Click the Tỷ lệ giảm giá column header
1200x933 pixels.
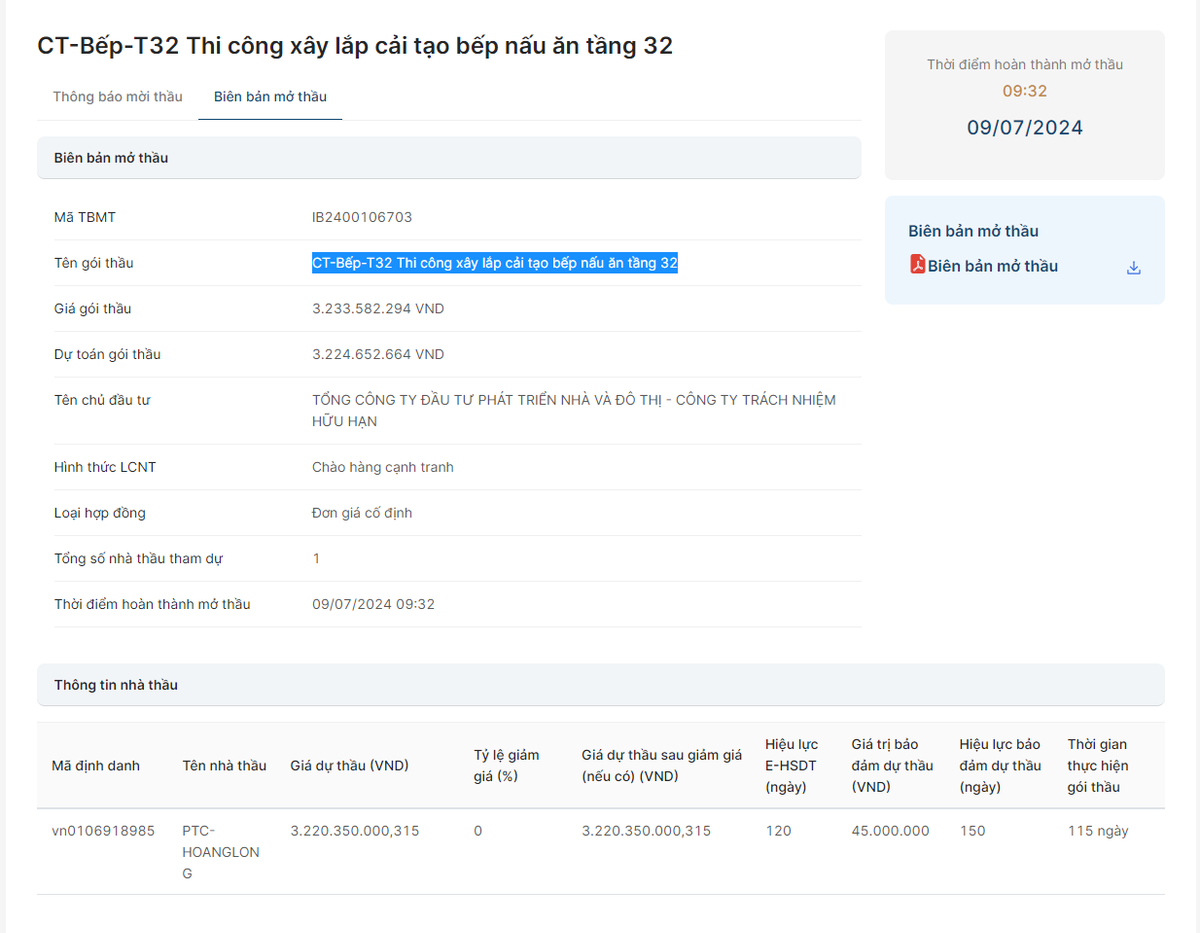506,765
